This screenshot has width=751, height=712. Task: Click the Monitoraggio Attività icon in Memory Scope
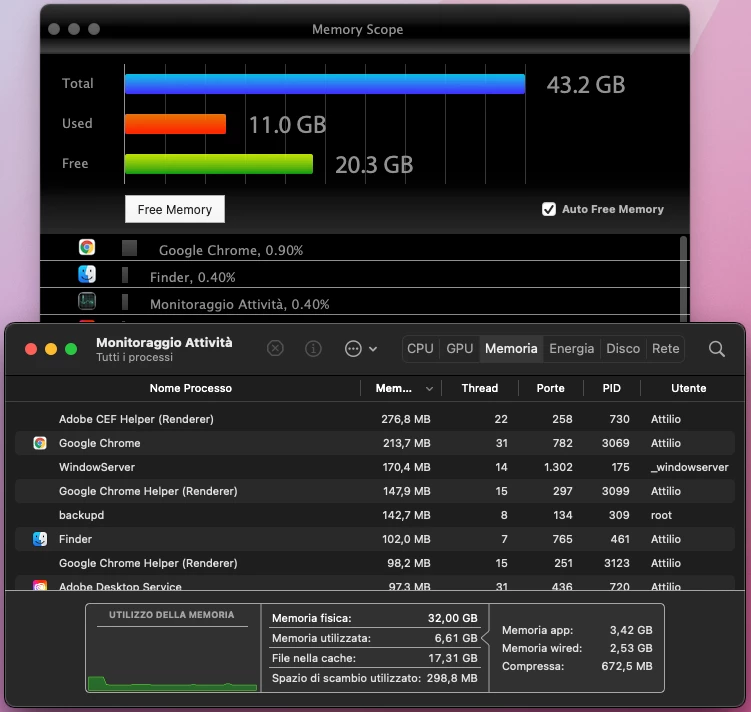(x=87, y=301)
